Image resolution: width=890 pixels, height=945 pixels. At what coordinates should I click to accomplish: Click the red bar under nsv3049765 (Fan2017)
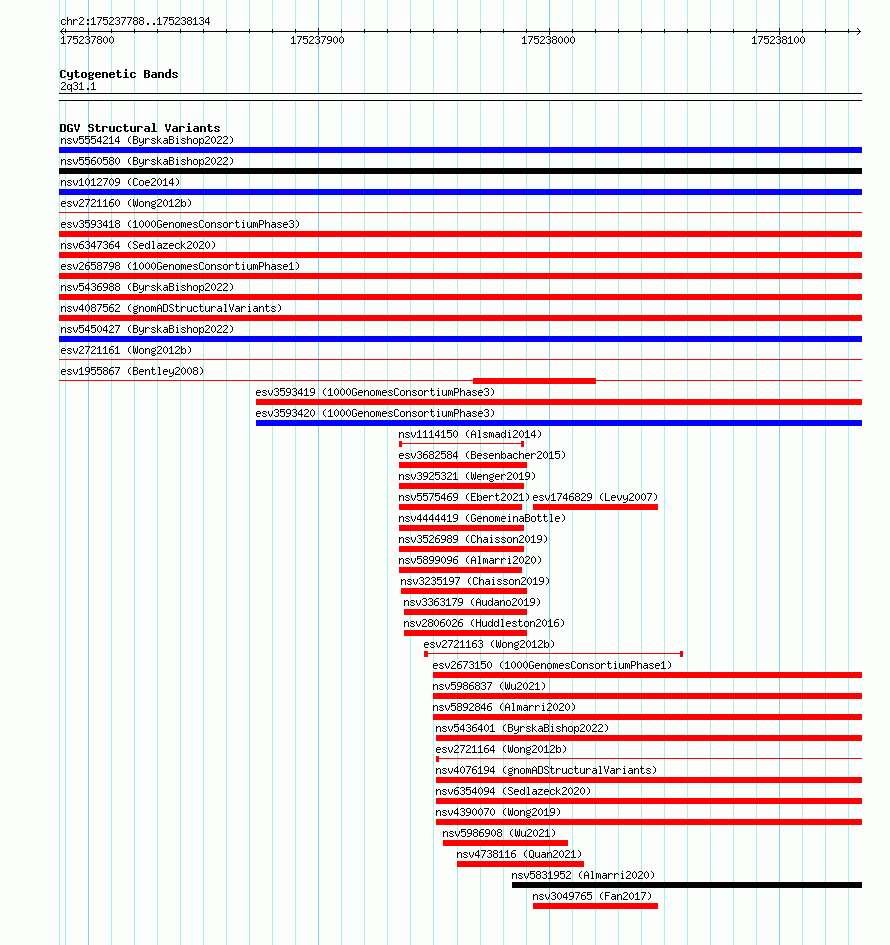(x=595, y=906)
